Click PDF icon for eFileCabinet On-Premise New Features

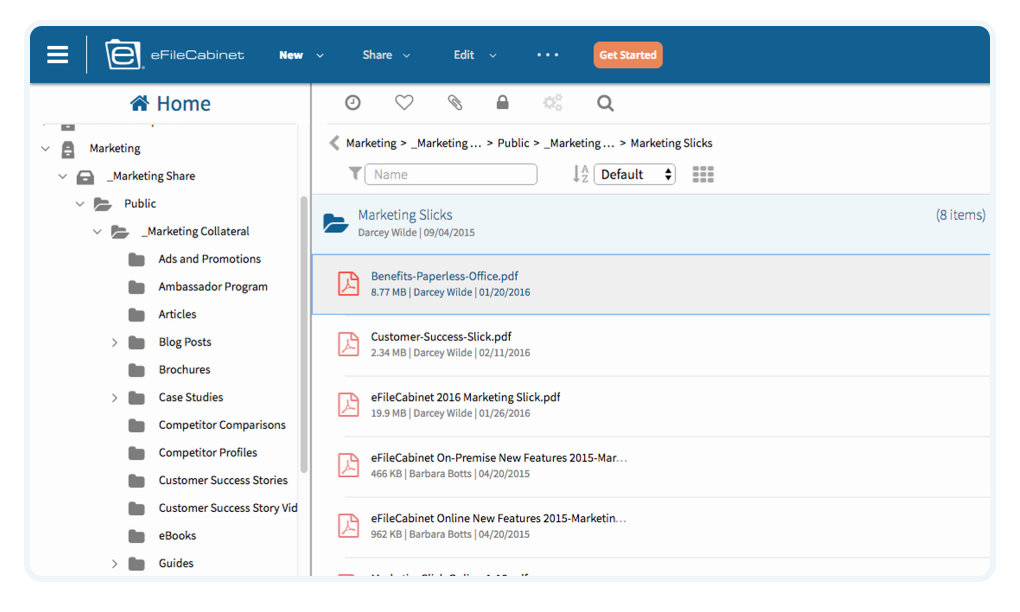pos(348,465)
